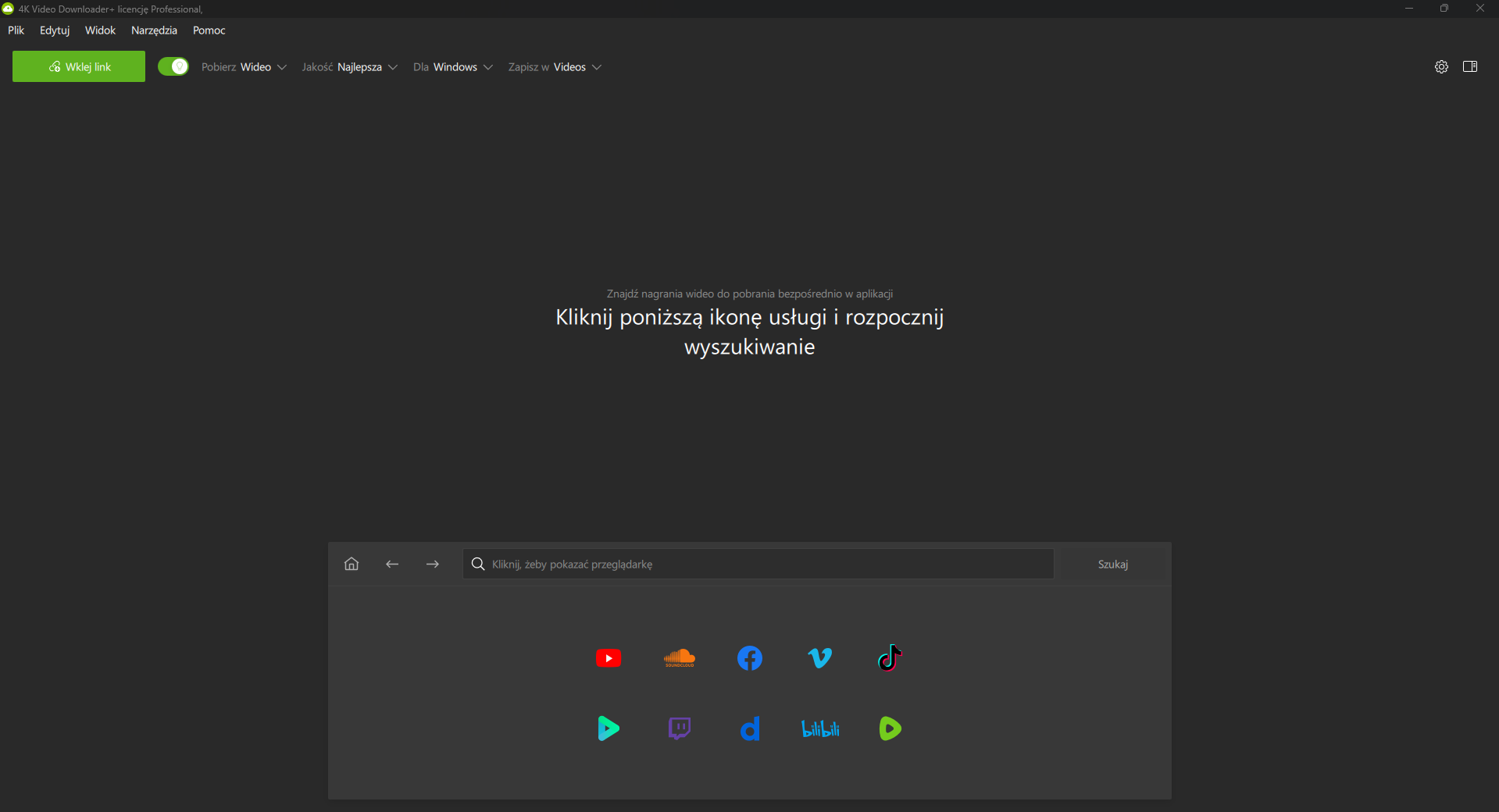Screen dimensions: 1499x812
Task: Open Dailymotion service icon
Action: click(x=750, y=728)
